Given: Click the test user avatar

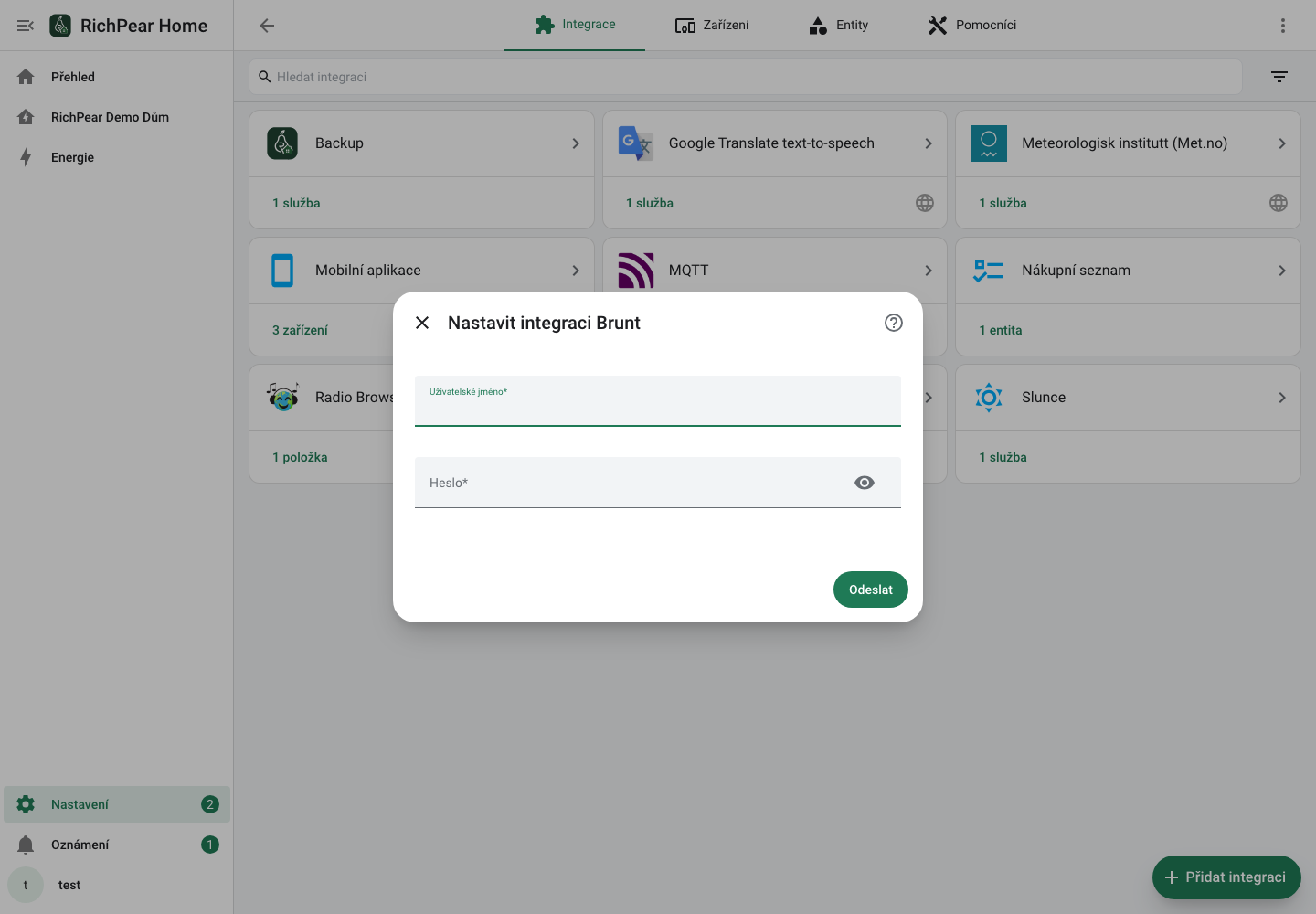Looking at the screenshot, I should click(x=26, y=885).
